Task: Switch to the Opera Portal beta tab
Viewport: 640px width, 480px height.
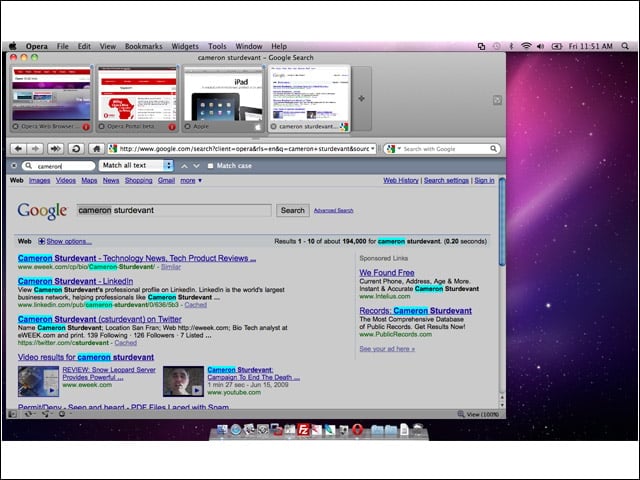Action: (137, 98)
